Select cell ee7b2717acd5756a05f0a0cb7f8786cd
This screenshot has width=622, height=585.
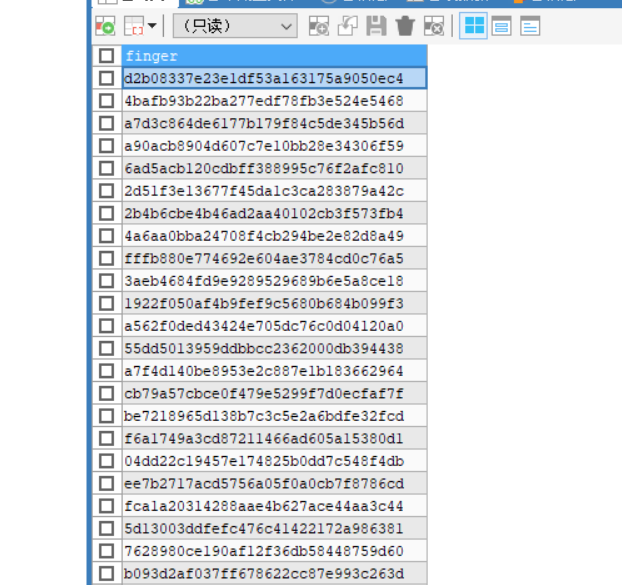[275, 483]
